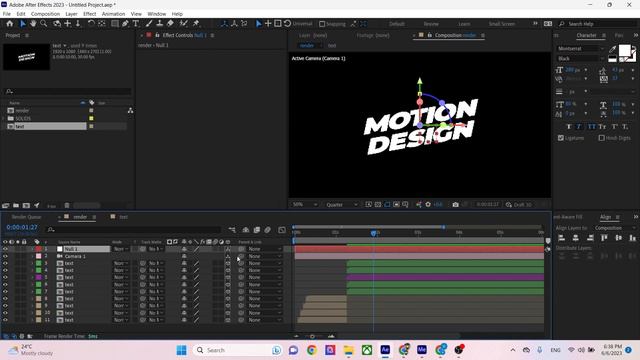Toggle the frame blending button in timeline

click(257, 230)
